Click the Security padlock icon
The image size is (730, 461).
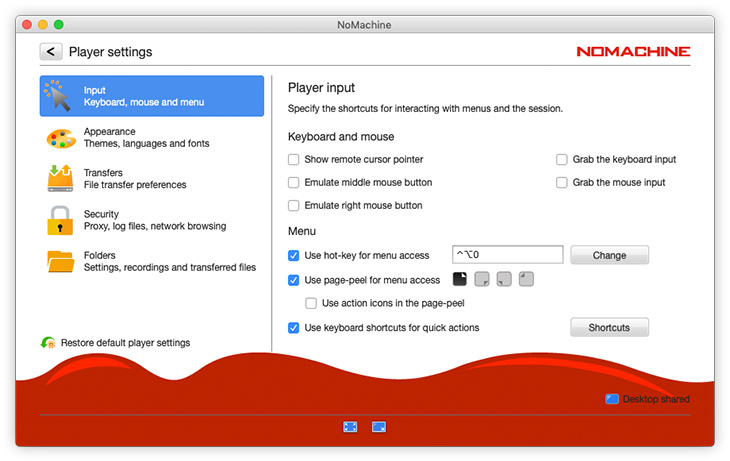(x=60, y=220)
